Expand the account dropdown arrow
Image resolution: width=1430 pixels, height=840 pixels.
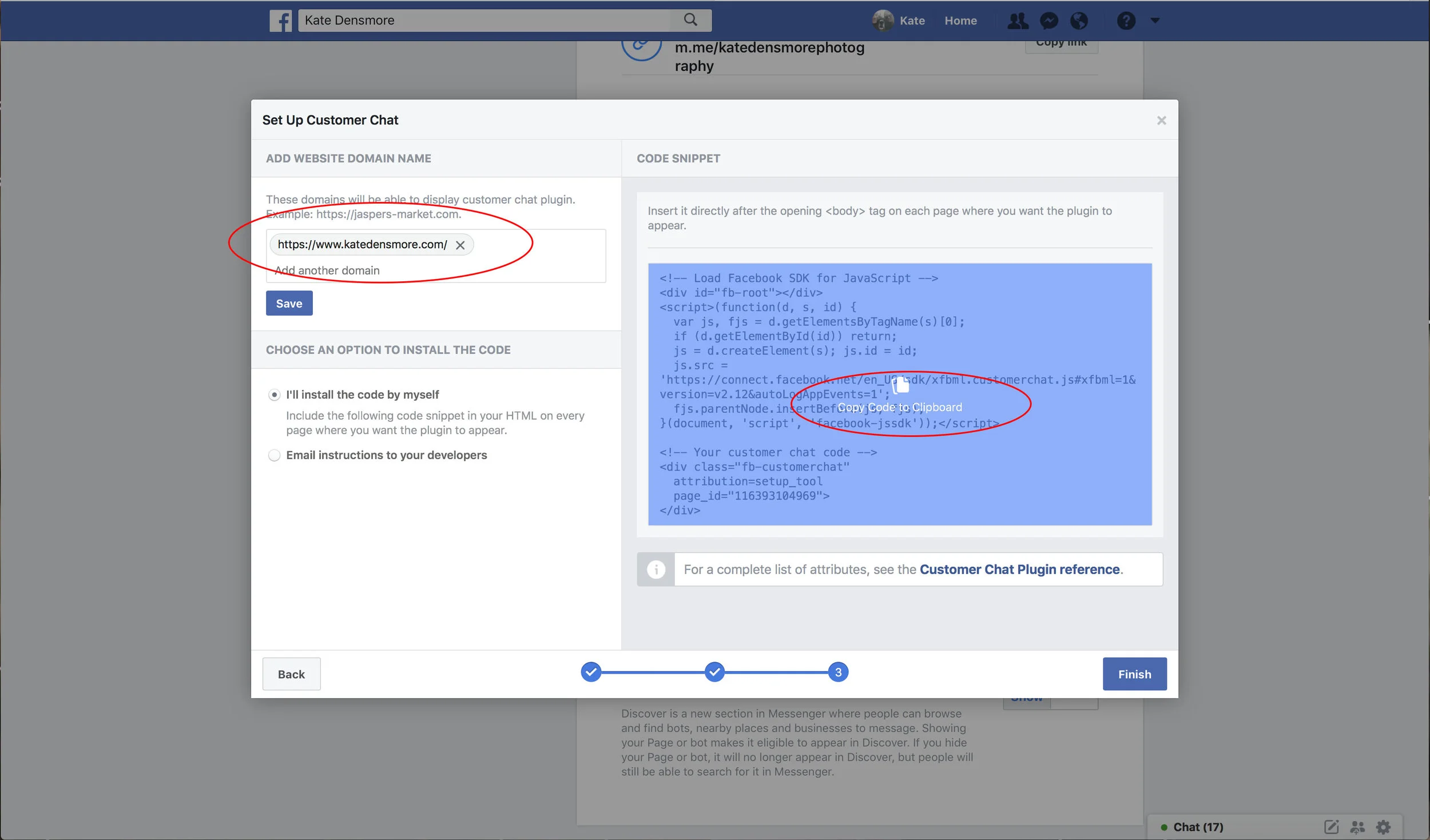coord(1155,21)
